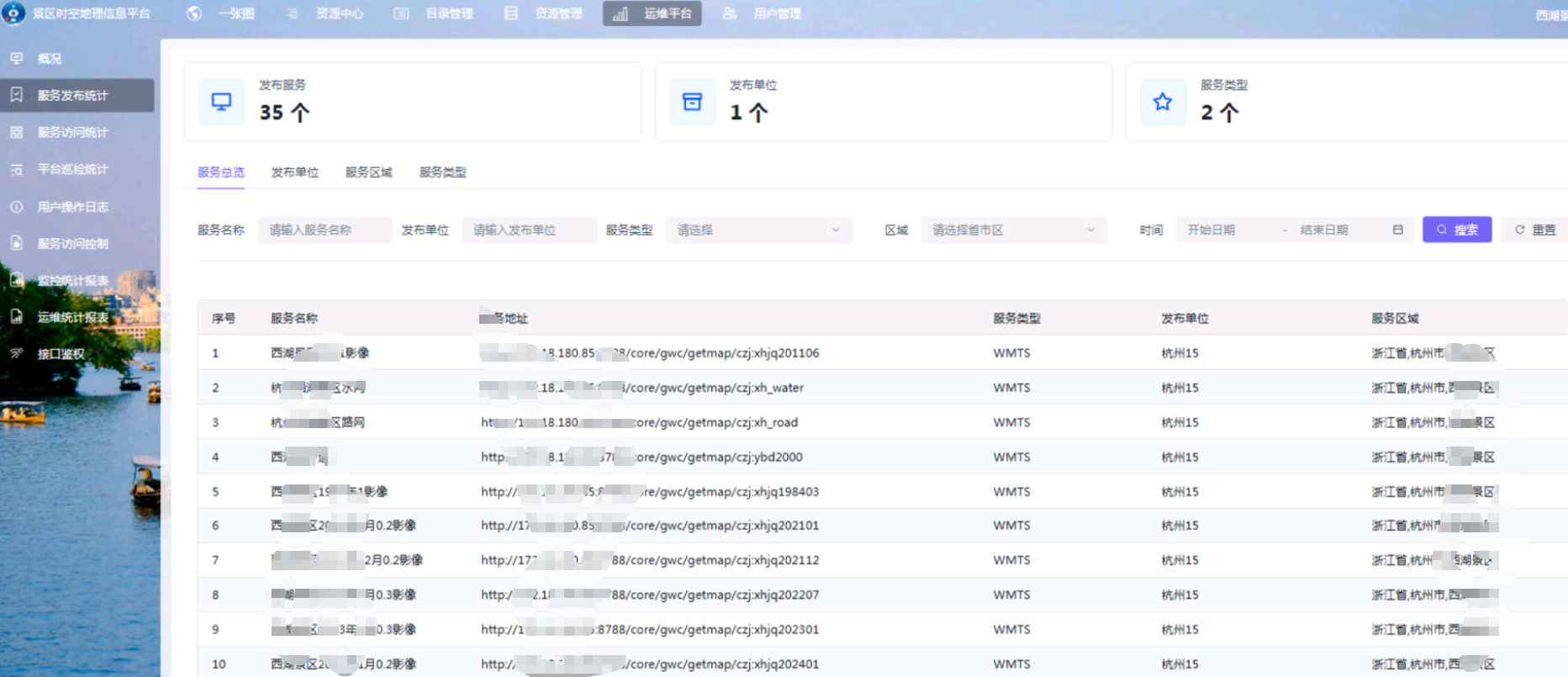1568x677 pixels.
Task: Switch to the 服务区域 tab
Action: point(369,172)
